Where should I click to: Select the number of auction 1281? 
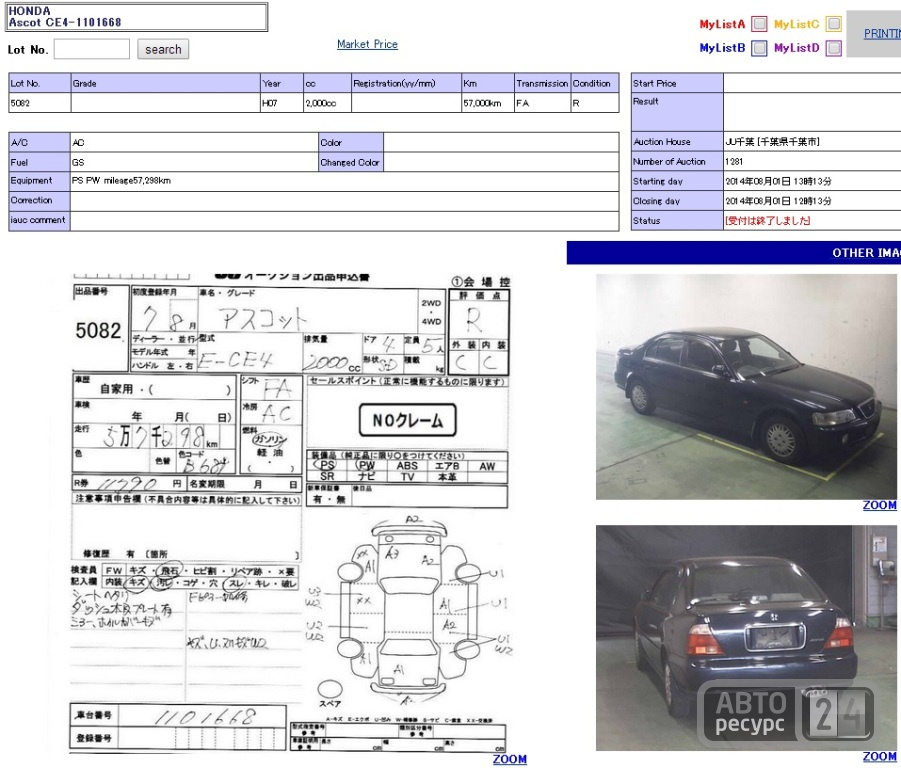click(734, 161)
